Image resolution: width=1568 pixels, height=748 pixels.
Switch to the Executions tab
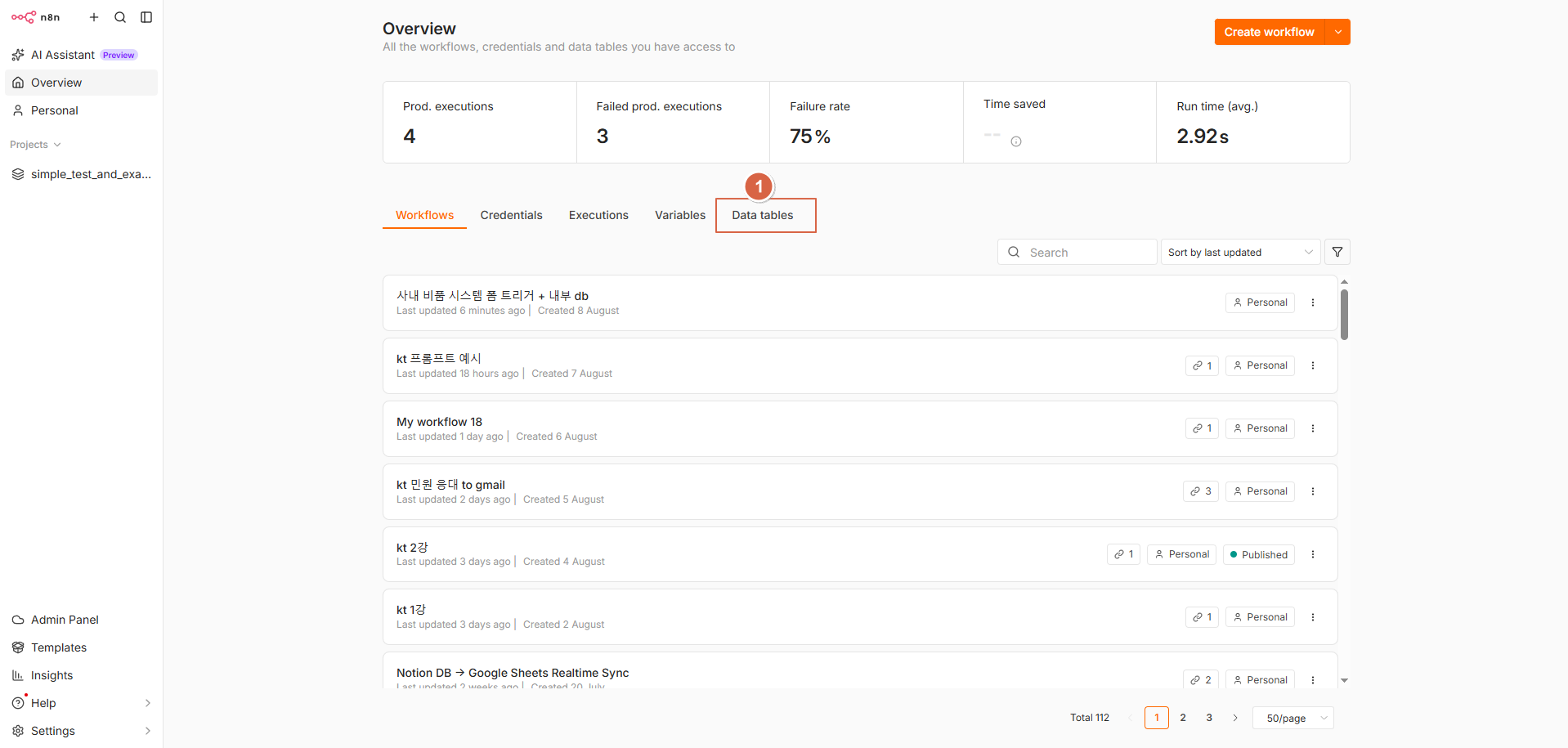pyautogui.click(x=598, y=215)
